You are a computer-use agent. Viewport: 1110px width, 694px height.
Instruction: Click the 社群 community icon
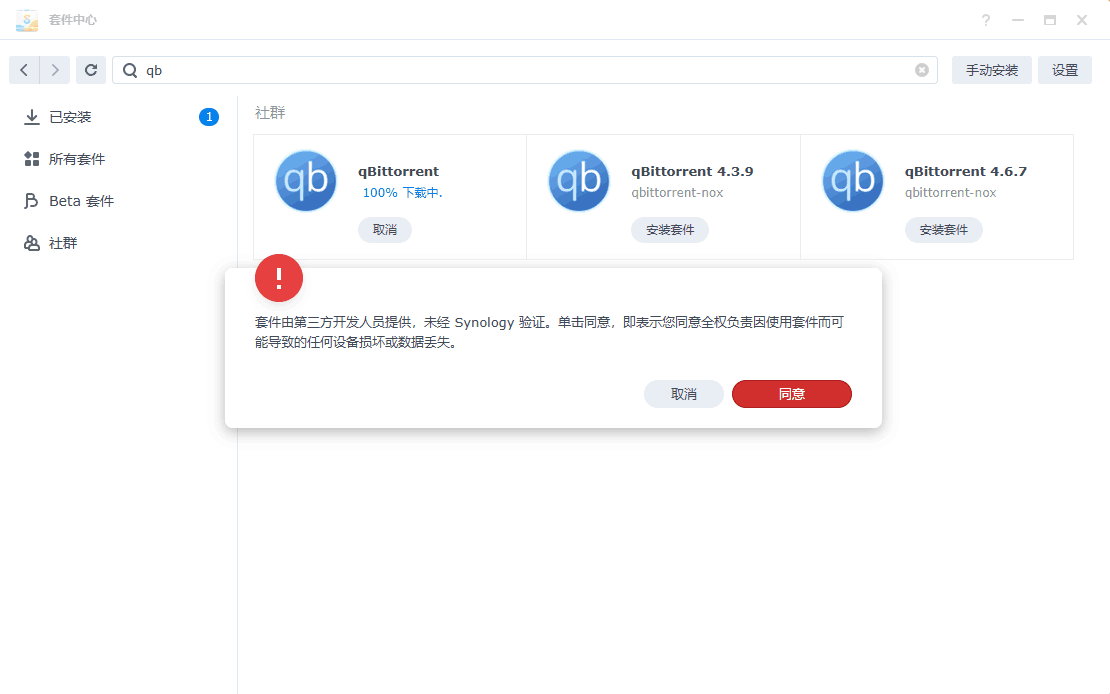[x=32, y=243]
